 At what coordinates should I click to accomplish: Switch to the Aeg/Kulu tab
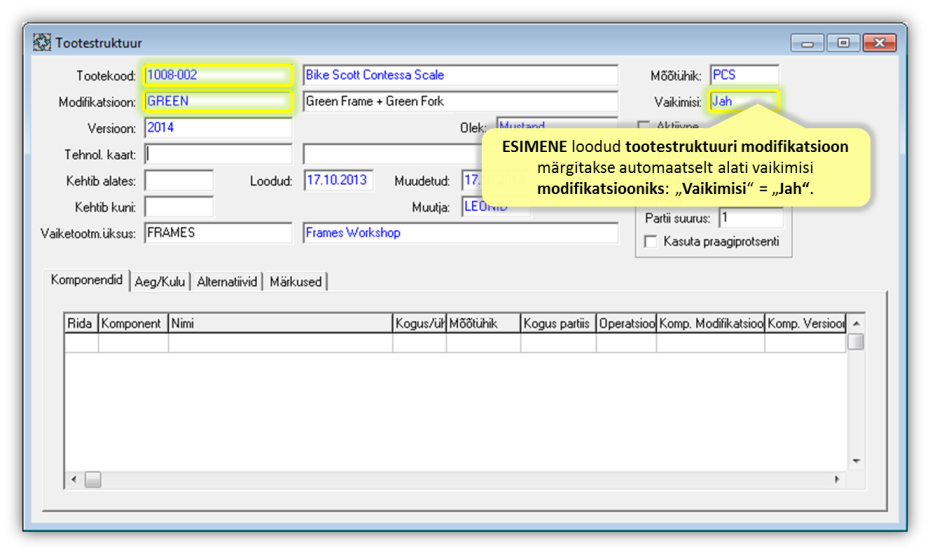tap(160, 282)
